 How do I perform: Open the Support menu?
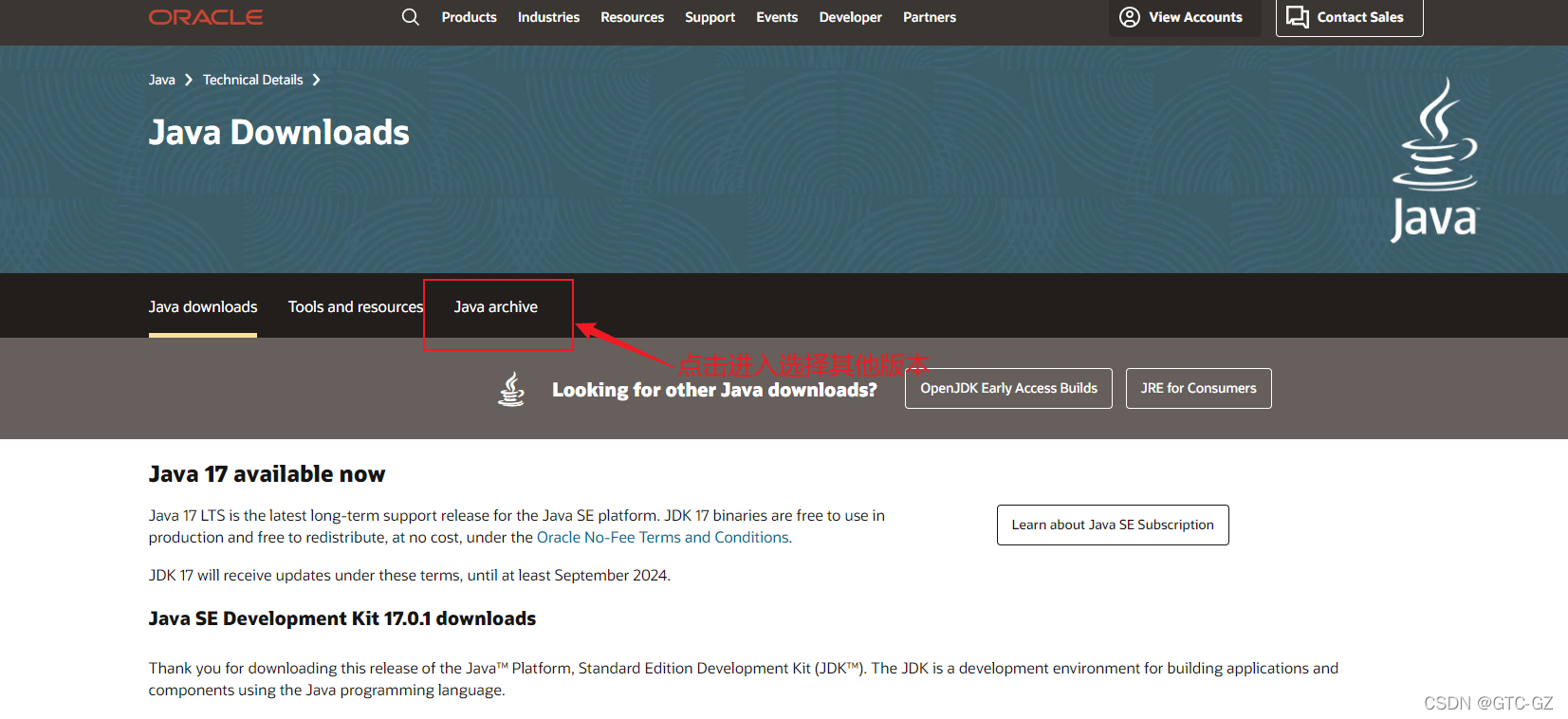tap(710, 17)
